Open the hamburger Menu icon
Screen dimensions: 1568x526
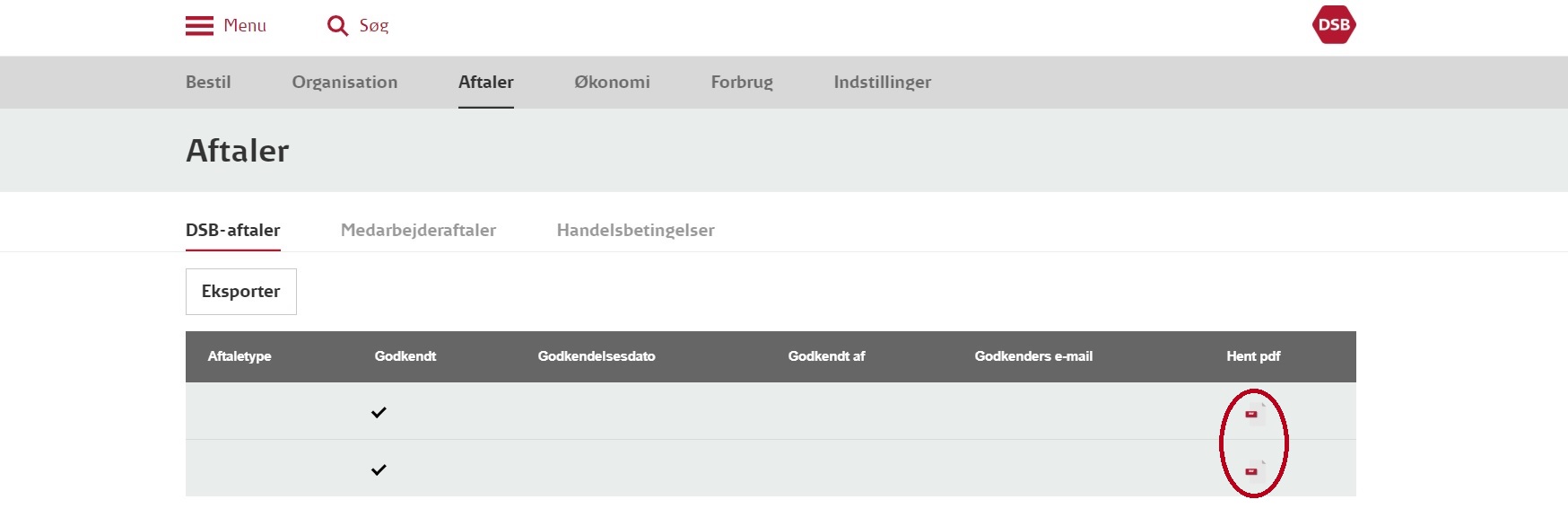[x=199, y=26]
